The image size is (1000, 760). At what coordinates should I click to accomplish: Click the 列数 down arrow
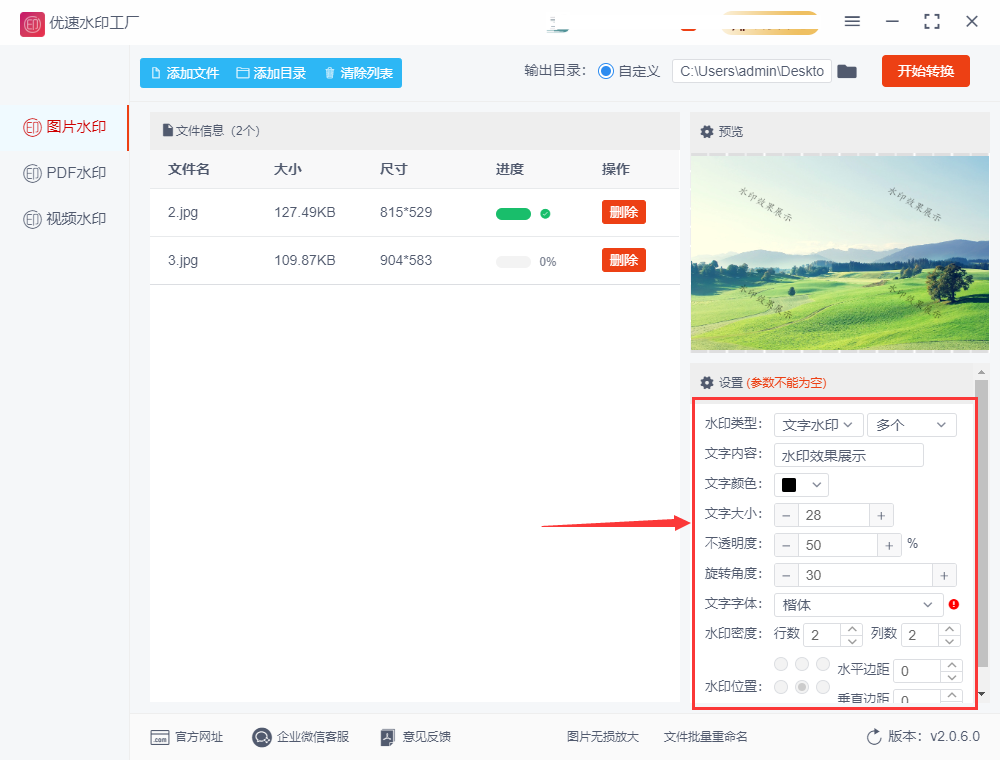[x=950, y=641]
